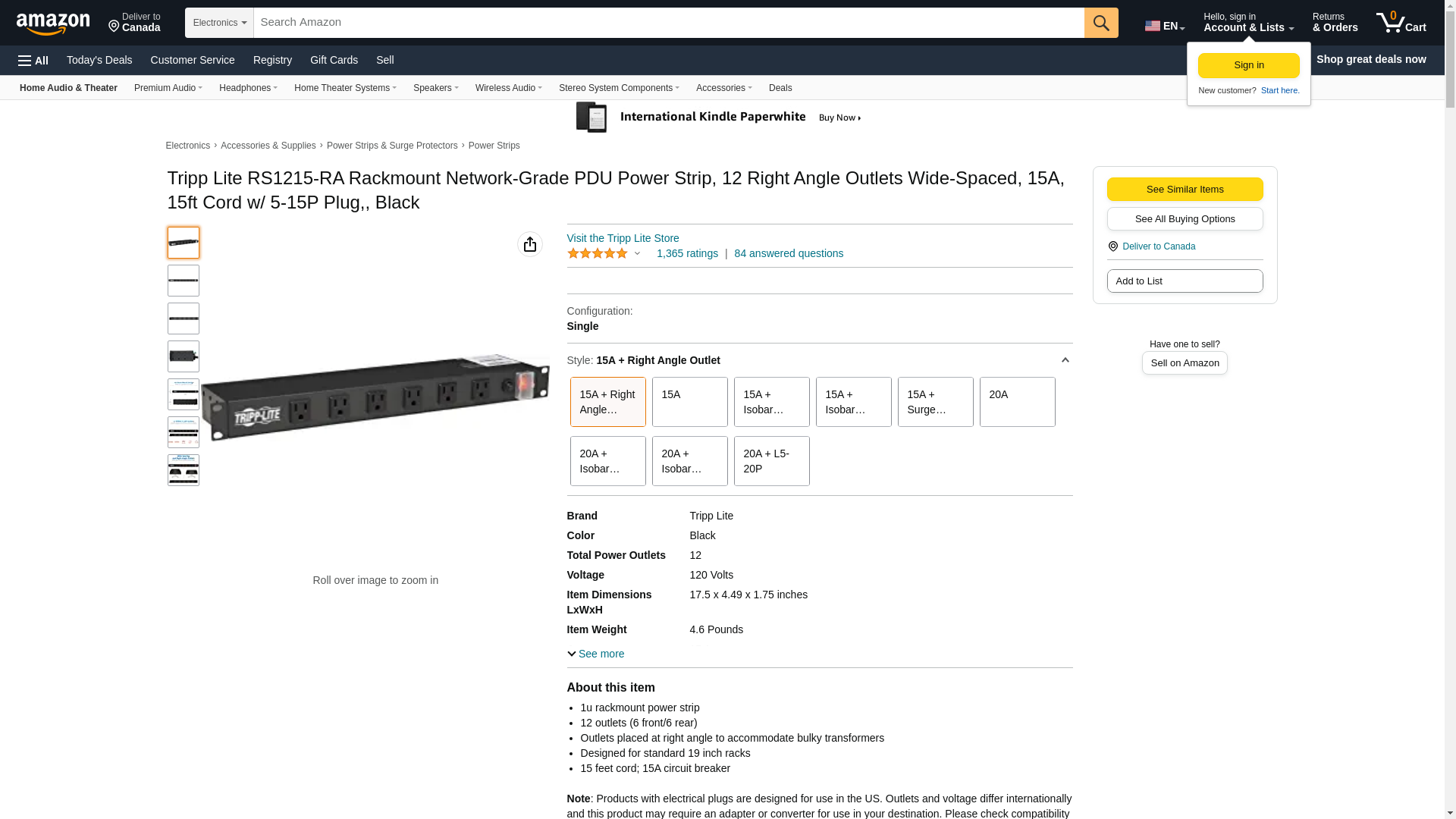The height and width of the screenshot is (819, 1456).
Task: Open the Electronics search category dropdown
Action: coord(219,23)
